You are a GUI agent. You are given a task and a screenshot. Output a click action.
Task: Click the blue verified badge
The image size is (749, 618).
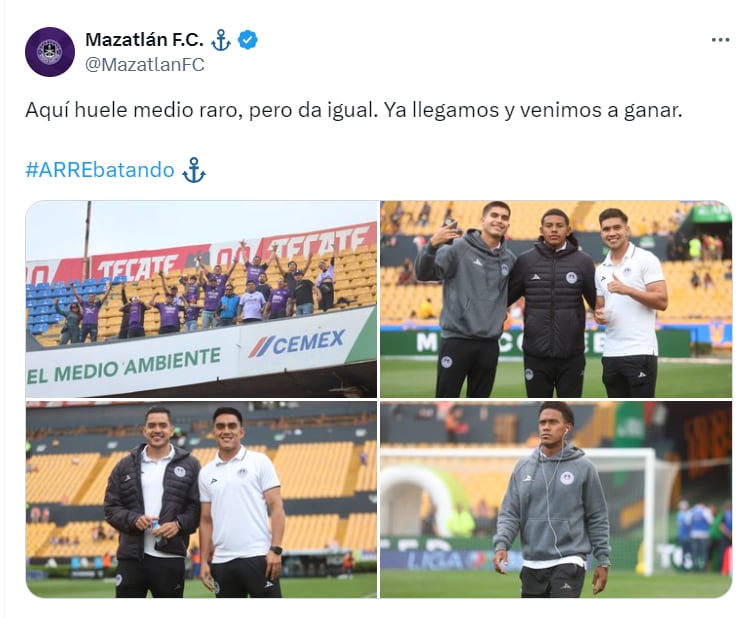[248, 40]
